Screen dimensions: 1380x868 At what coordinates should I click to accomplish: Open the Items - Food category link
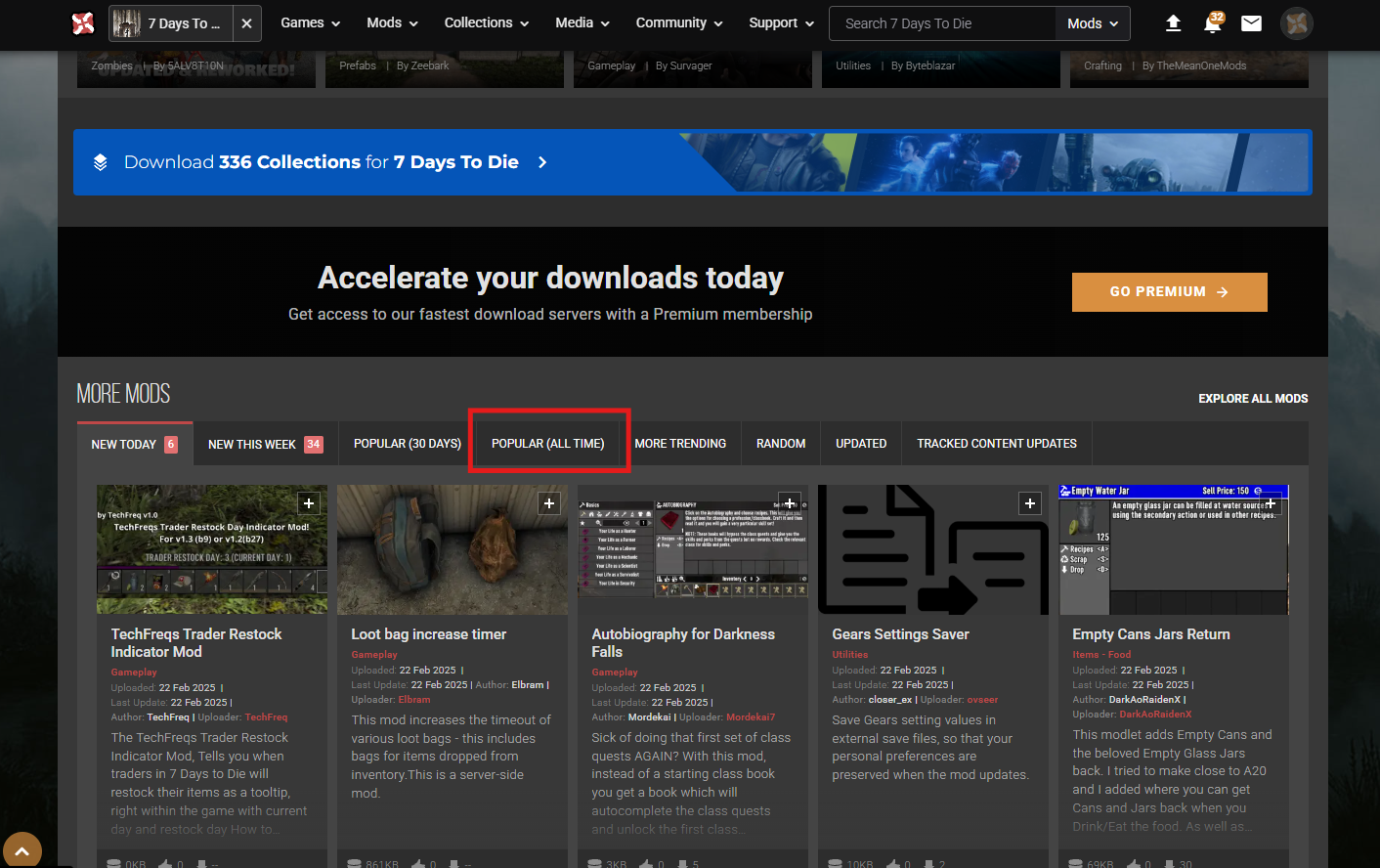[1101, 655]
